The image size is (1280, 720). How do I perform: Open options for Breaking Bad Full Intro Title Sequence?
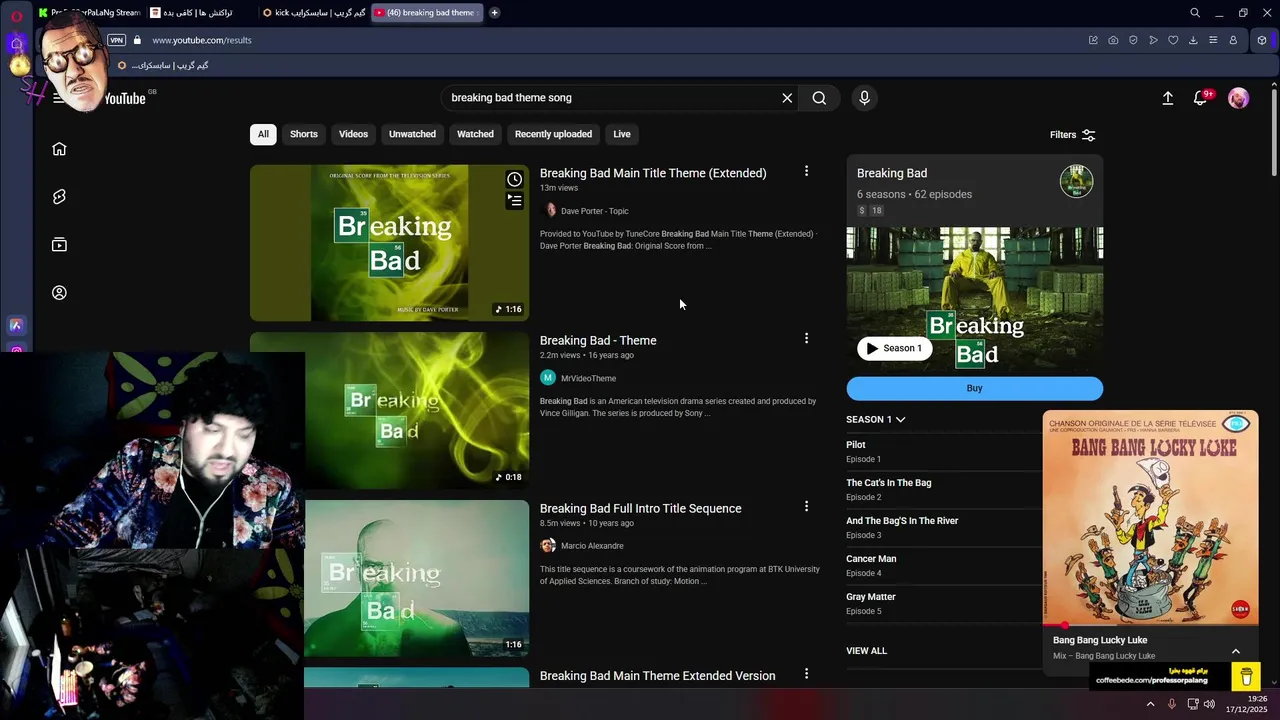click(806, 506)
